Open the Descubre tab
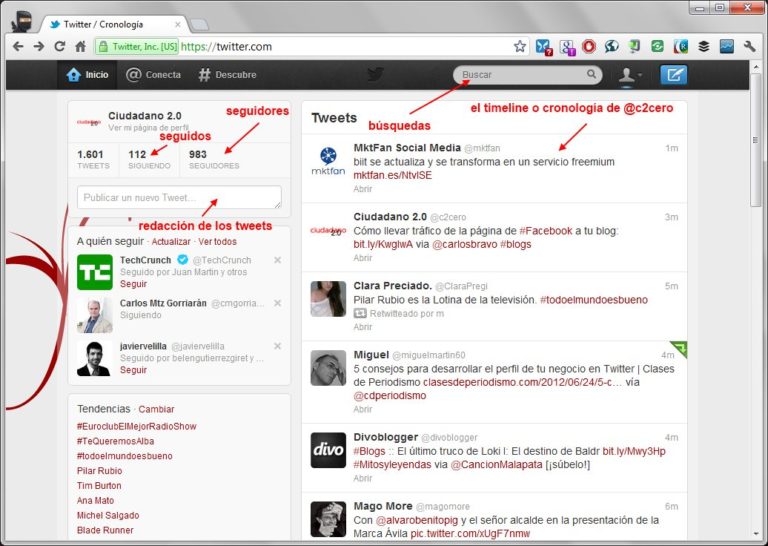768x546 pixels. pos(227,75)
